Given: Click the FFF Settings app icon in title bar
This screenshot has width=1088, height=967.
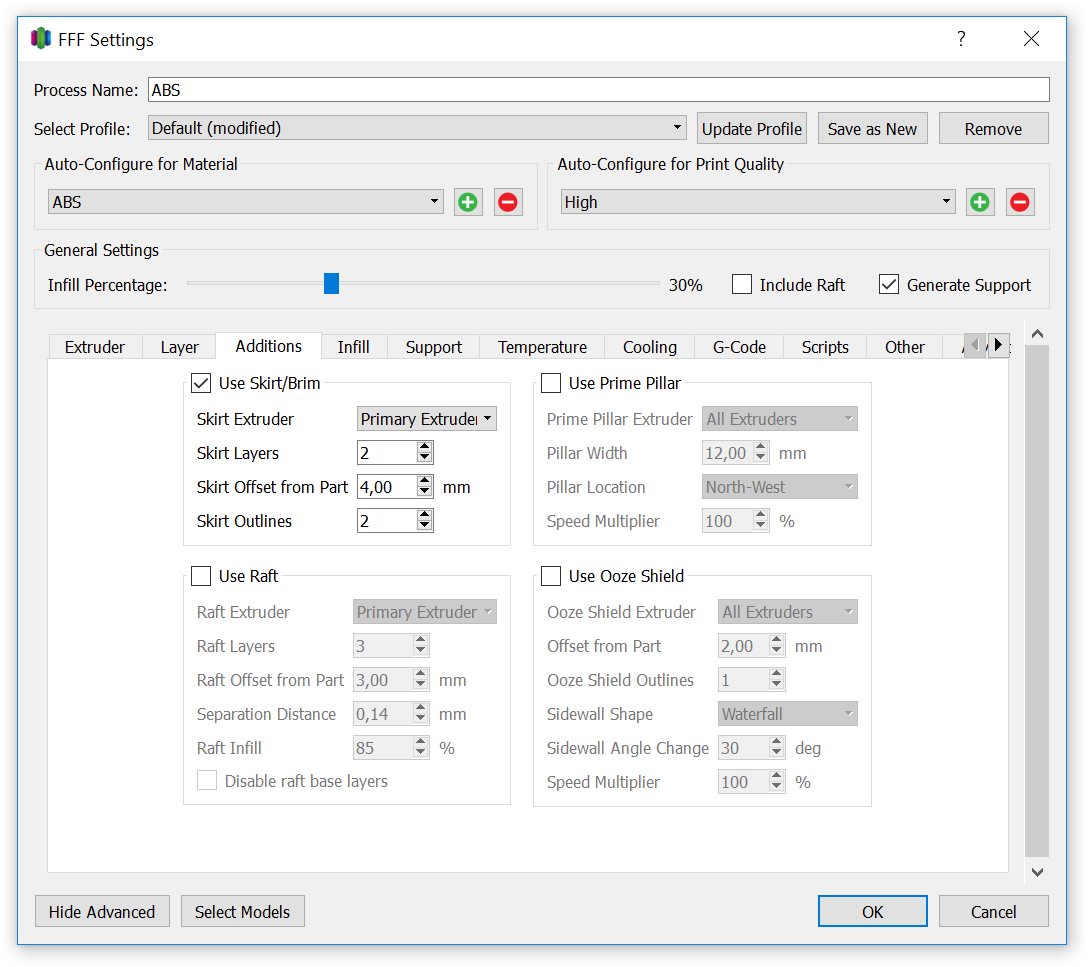Looking at the screenshot, I should tap(41, 39).
